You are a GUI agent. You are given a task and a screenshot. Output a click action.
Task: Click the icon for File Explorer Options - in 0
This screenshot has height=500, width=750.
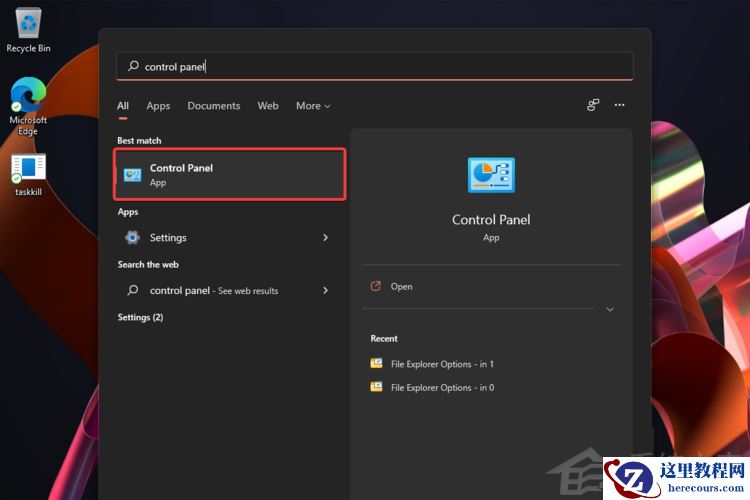pos(376,387)
